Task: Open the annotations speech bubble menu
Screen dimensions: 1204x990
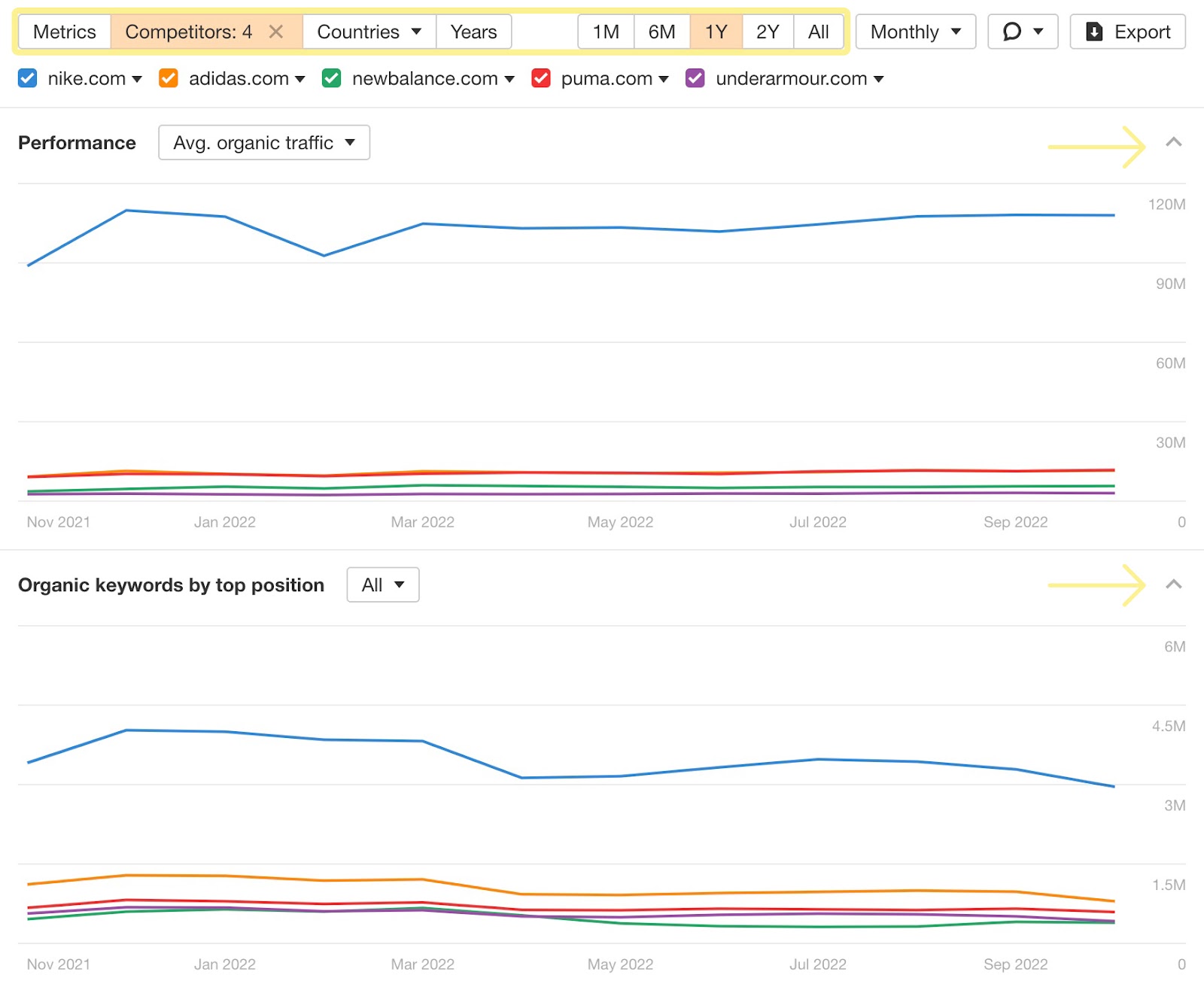Action: coord(1011,32)
